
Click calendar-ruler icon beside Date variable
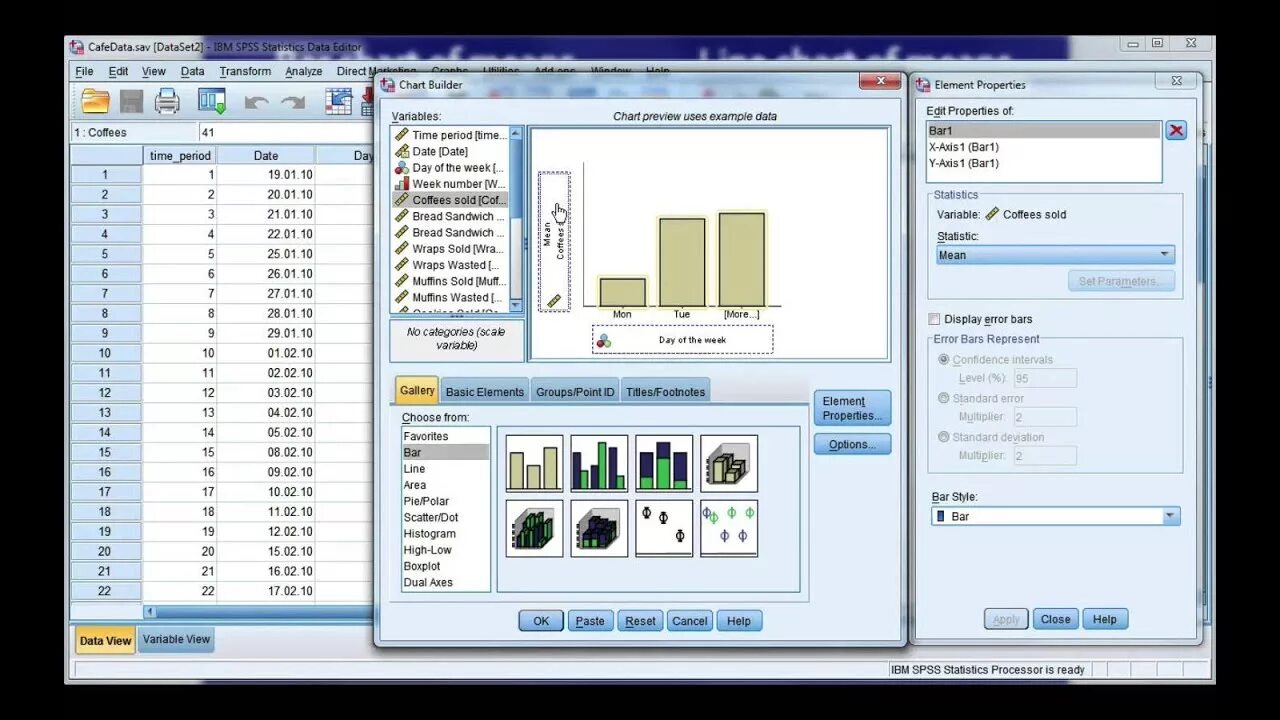[401, 151]
